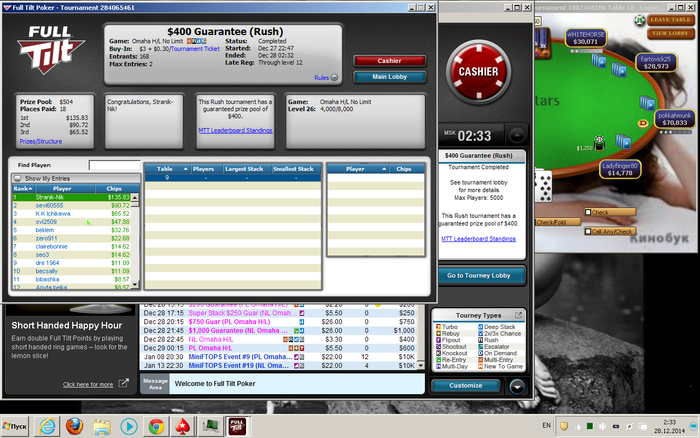Select table 9 row in the tables list
This screenshot has width=700, height=438.
[233, 178]
